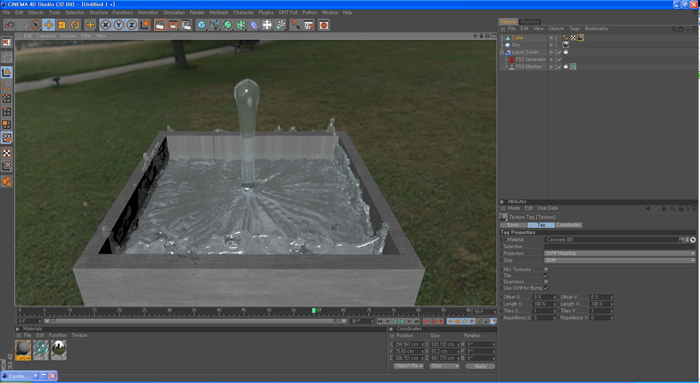Click the red record keyframe button
The width and height of the screenshot is (700, 383).
(426, 321)
